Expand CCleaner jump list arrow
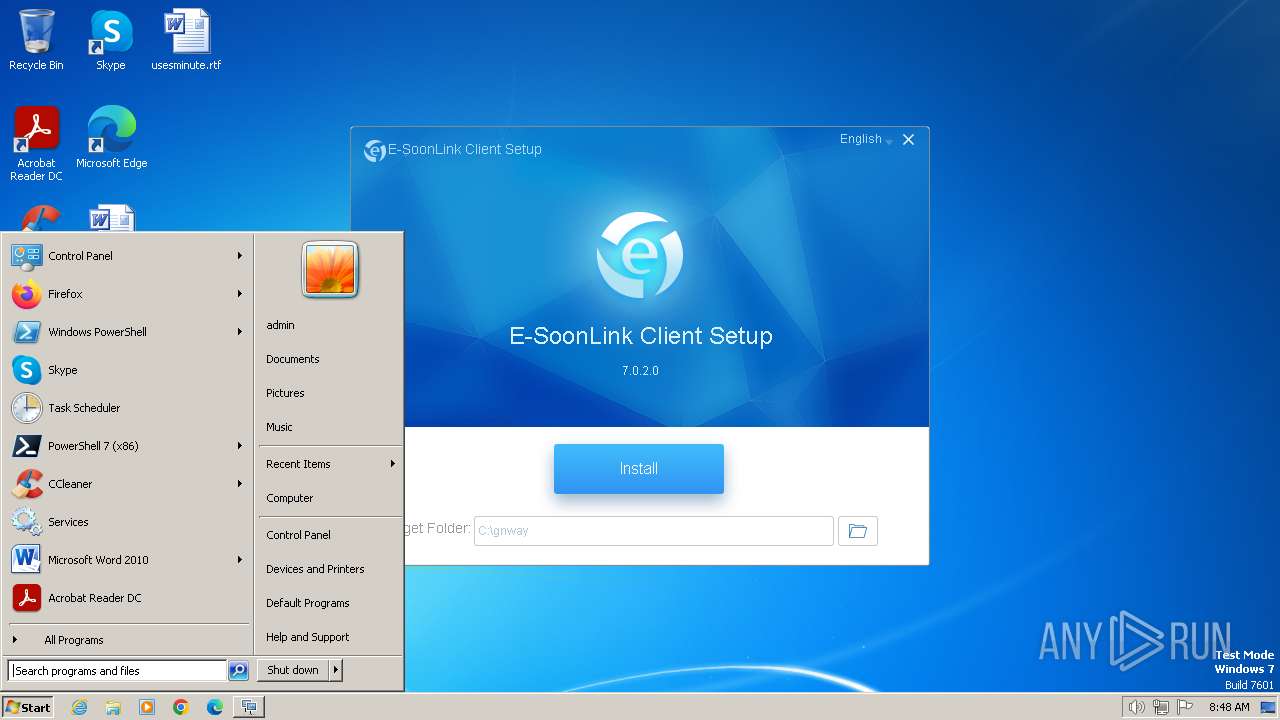Viewport: 1280px width, 720px height. point(240,484)
